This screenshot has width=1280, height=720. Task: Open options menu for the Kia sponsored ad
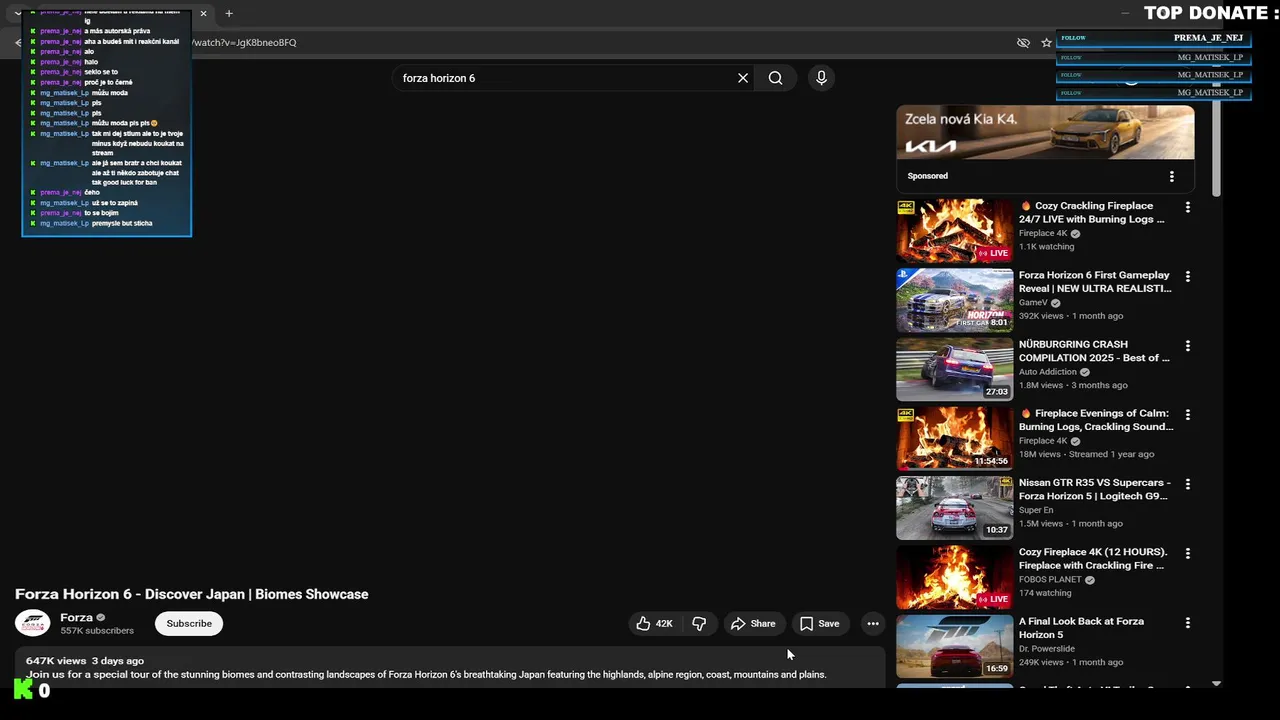(x=1172, y=176)
